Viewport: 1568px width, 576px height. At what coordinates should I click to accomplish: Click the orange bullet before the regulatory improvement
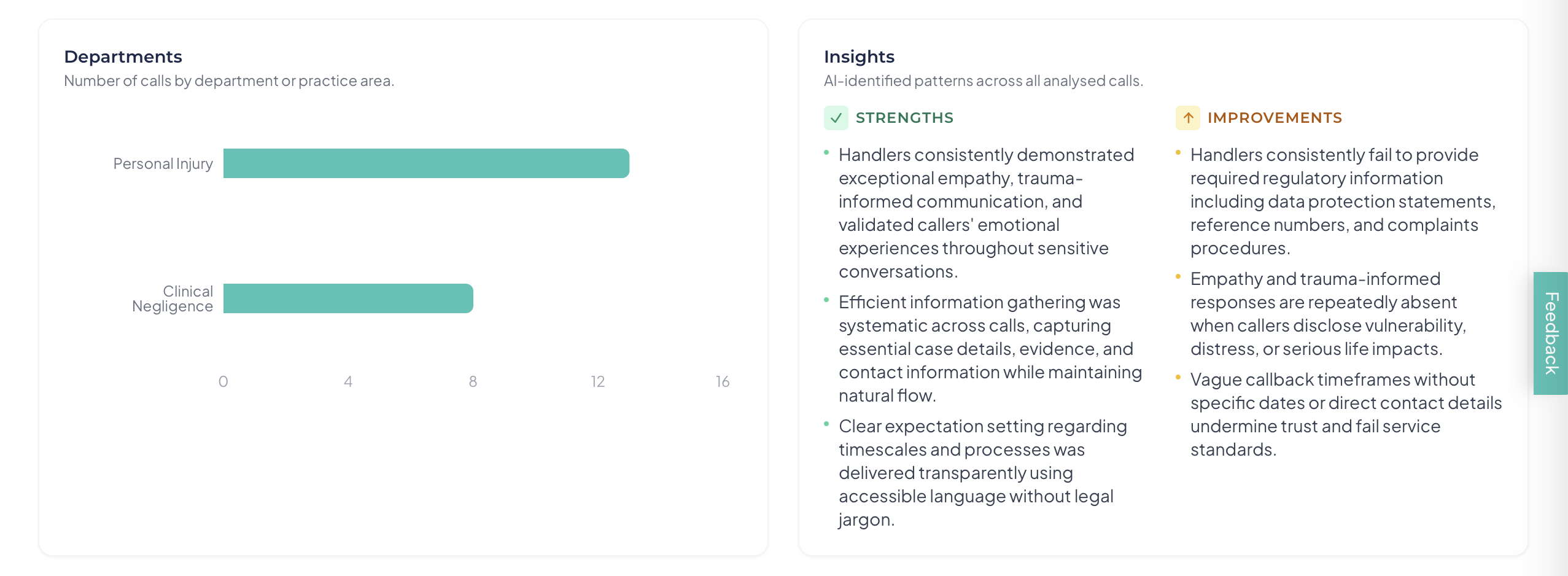(1177, 151)
